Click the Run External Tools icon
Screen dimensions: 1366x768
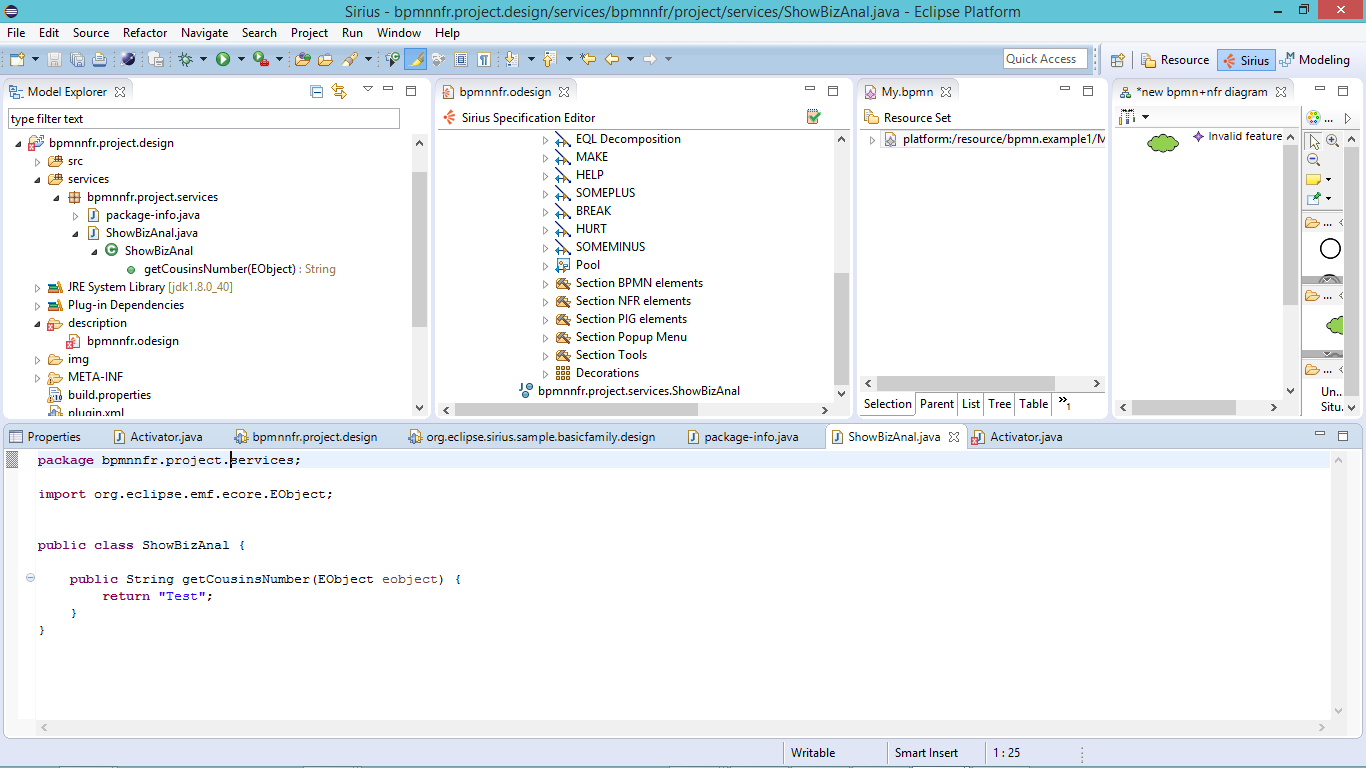pyautogui.click(x=260, y=60)
